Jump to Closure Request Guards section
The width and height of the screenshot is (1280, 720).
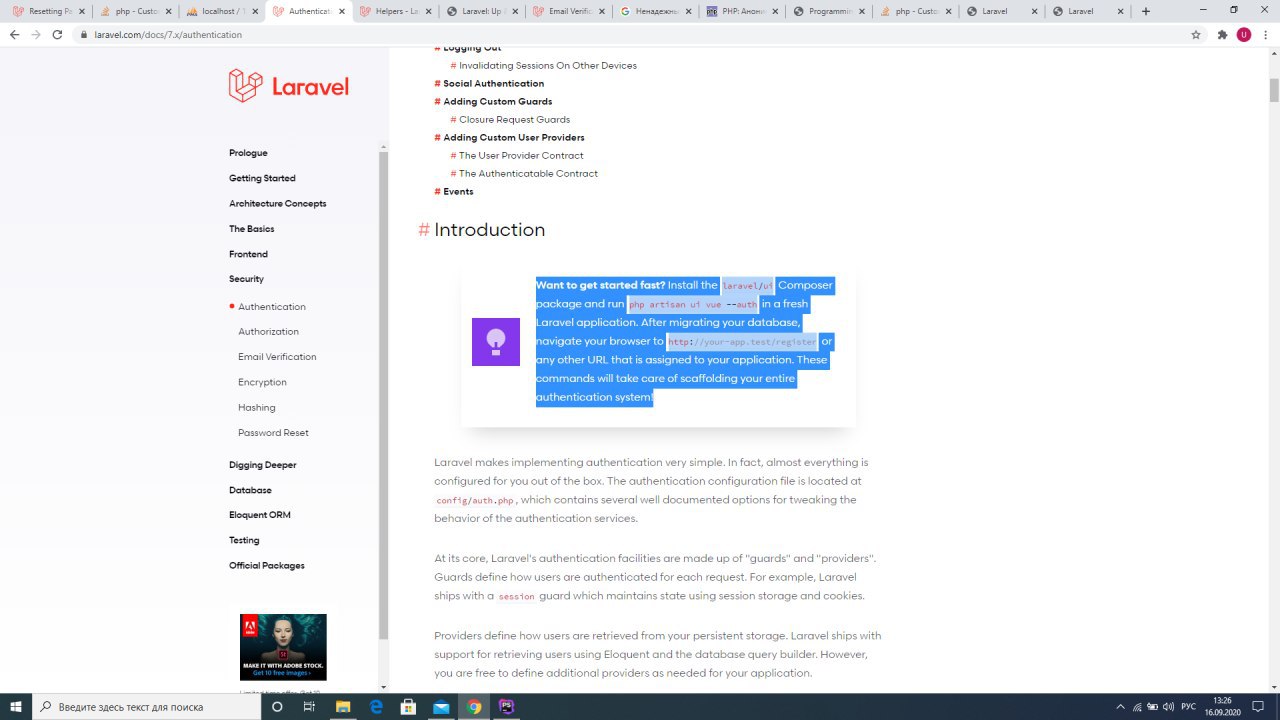(514, 119)
